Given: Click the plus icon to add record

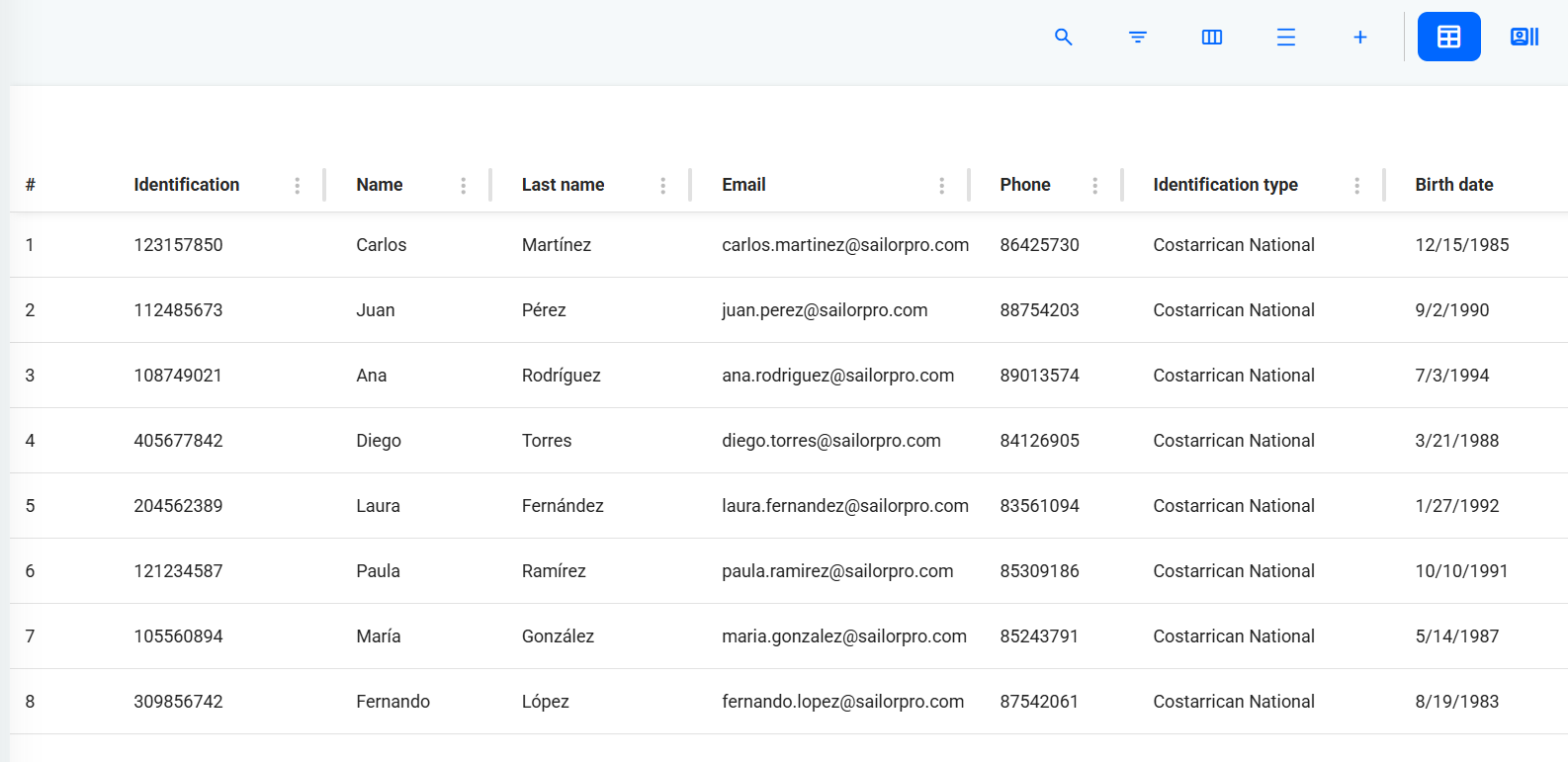Looking at the screenshot, I should coord(1360,38).
